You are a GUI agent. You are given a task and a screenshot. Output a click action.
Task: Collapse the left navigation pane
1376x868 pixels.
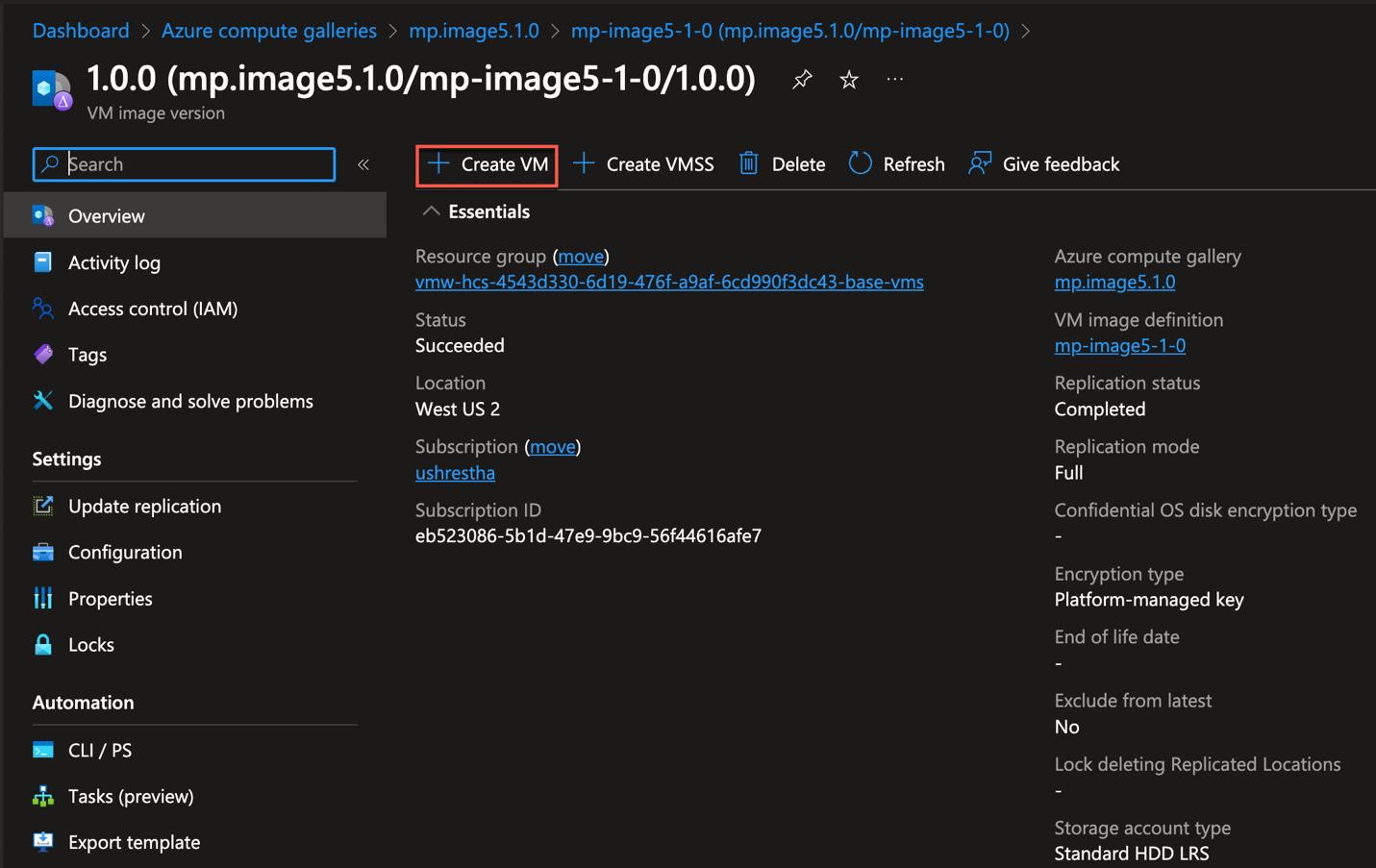tap(363, 164)
